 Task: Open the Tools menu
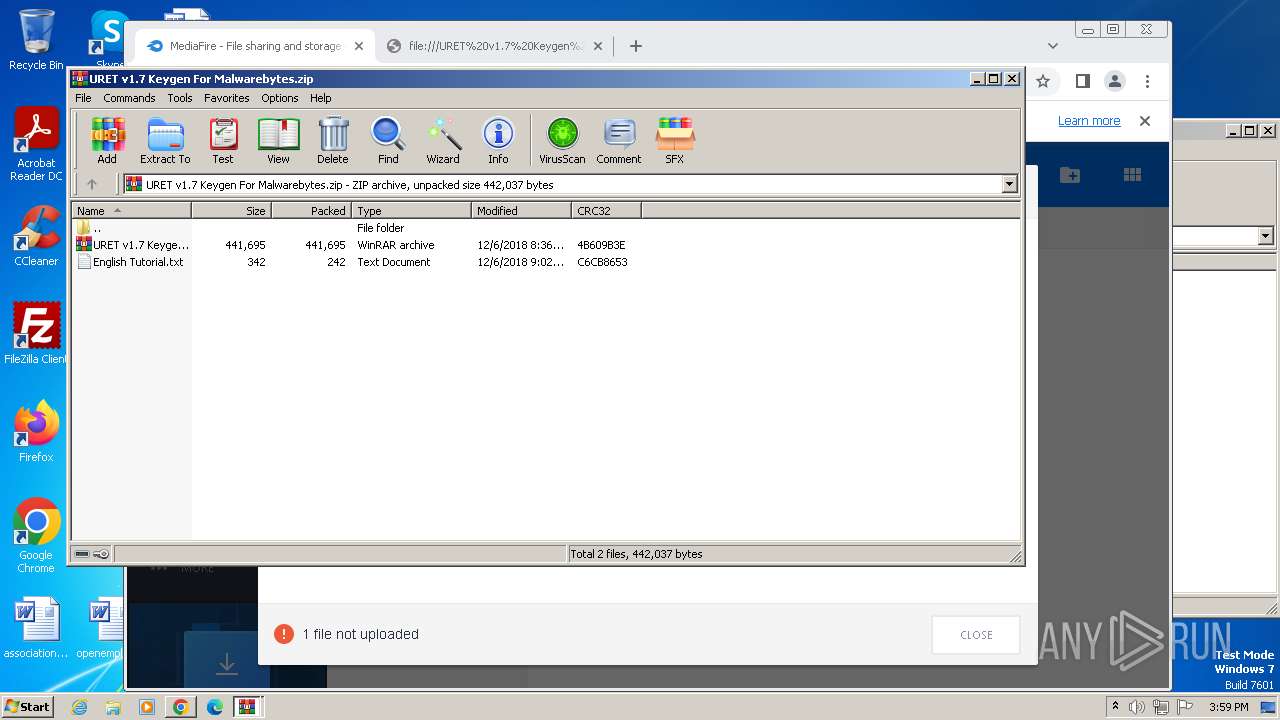[x=180, y=98]
